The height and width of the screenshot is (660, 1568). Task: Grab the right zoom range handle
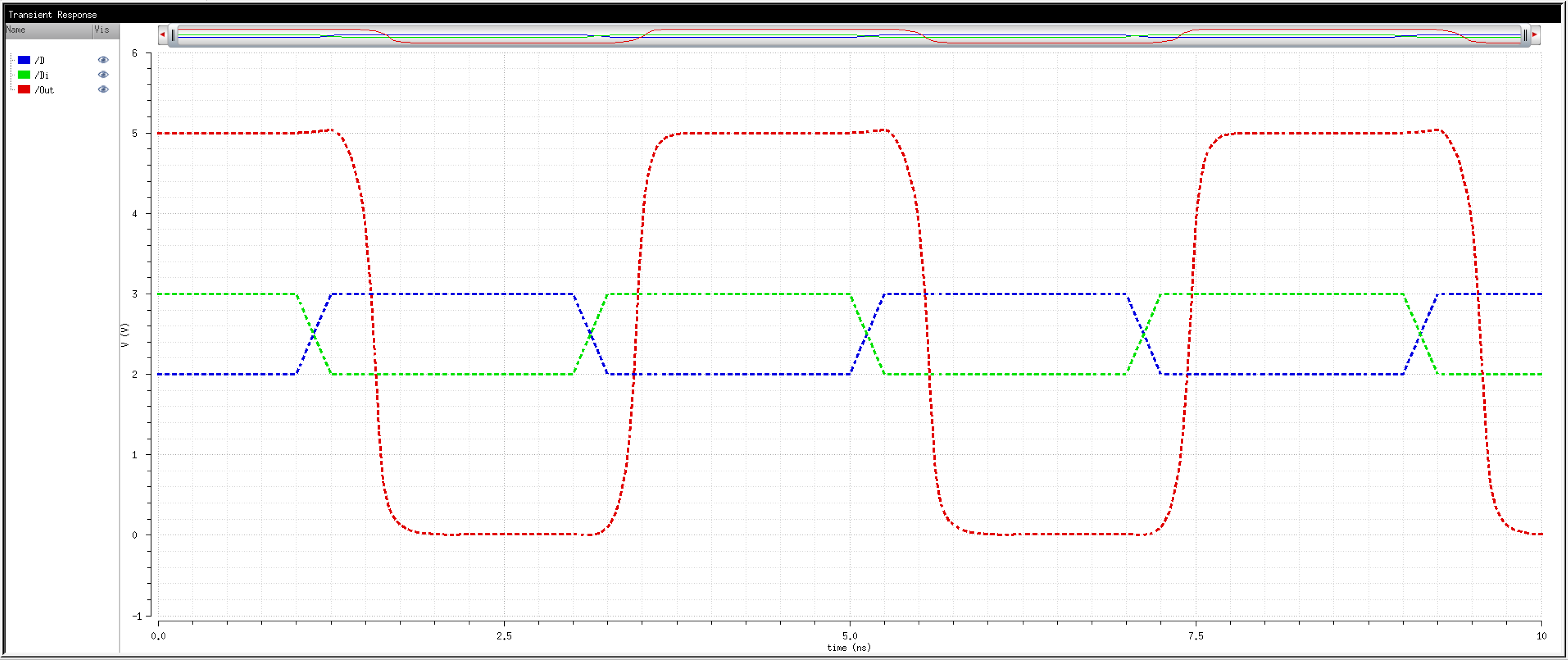(x=1525, y=35)
